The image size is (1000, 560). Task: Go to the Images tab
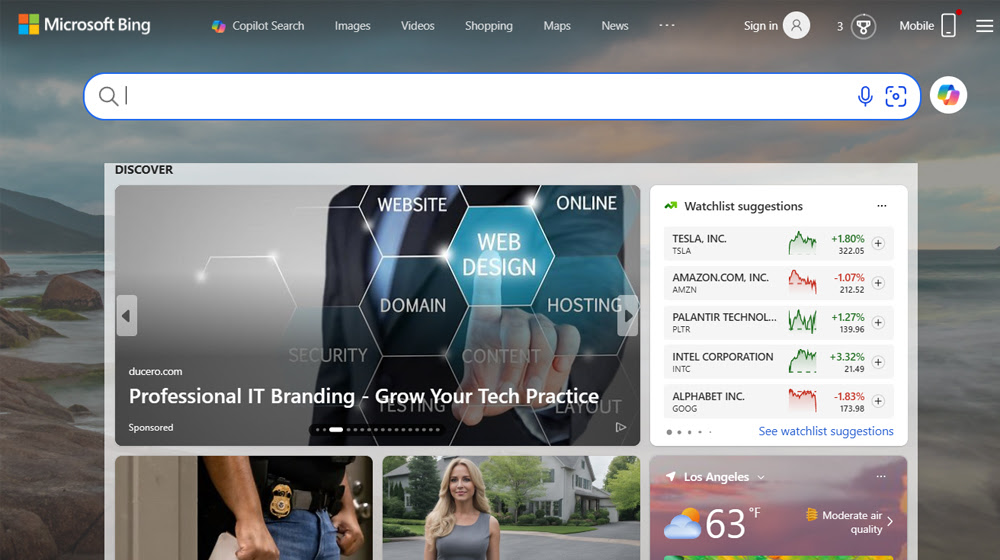point(352,26)
